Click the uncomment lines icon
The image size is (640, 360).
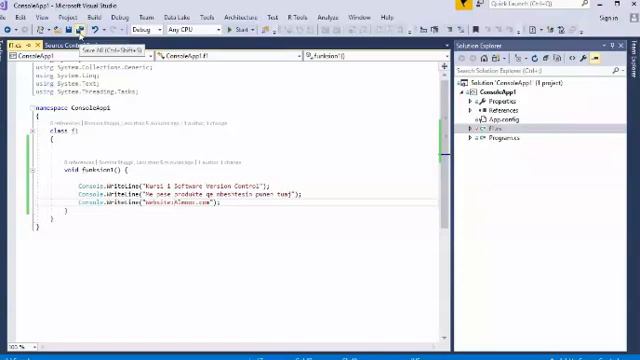(x=461, y=30)
